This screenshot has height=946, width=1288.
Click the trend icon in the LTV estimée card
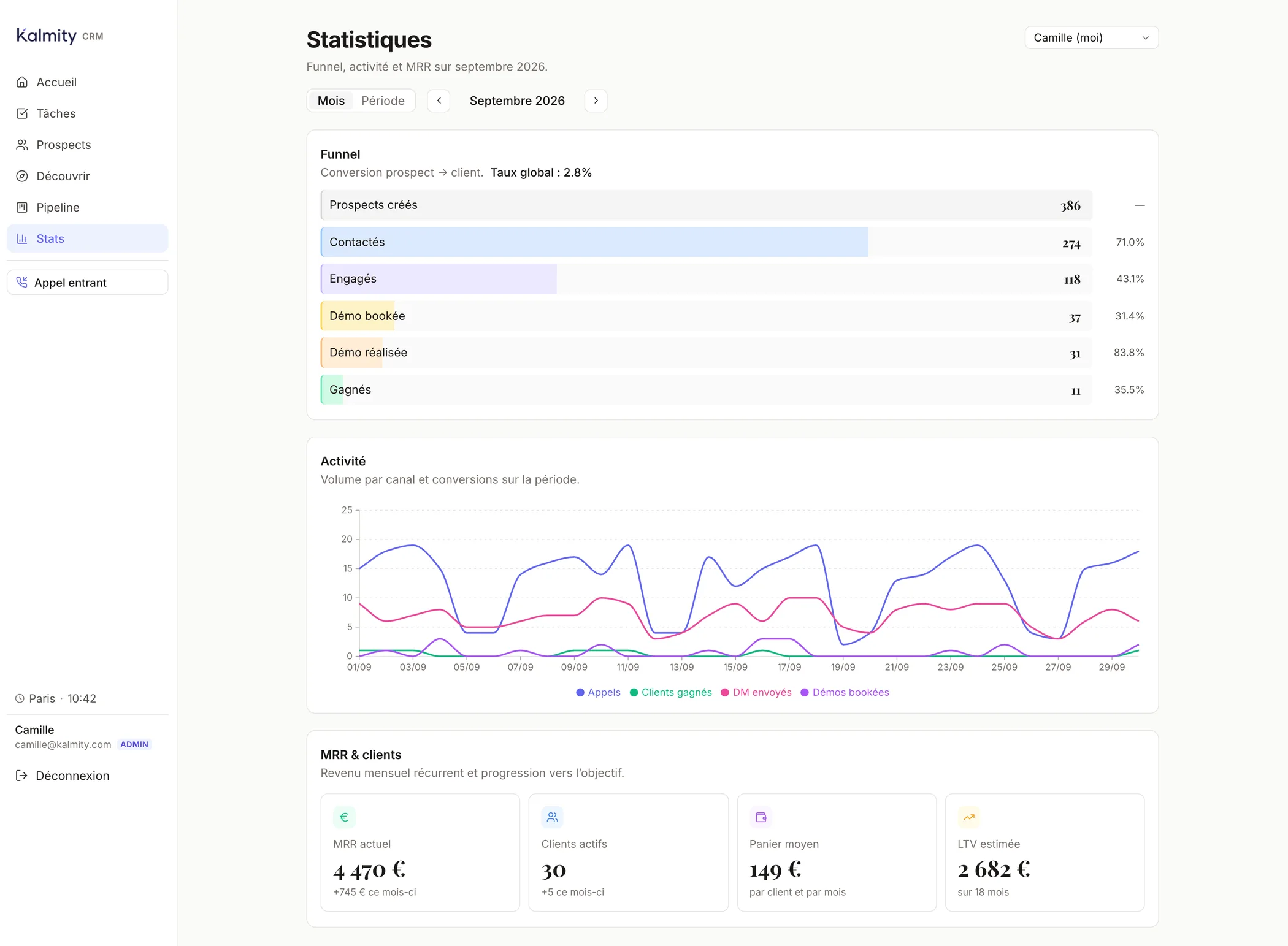click(x=968, y=817)
